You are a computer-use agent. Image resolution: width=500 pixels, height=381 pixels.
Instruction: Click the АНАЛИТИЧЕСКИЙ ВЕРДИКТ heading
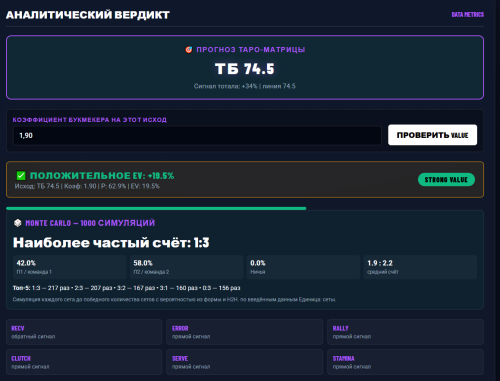pos(88,15)
